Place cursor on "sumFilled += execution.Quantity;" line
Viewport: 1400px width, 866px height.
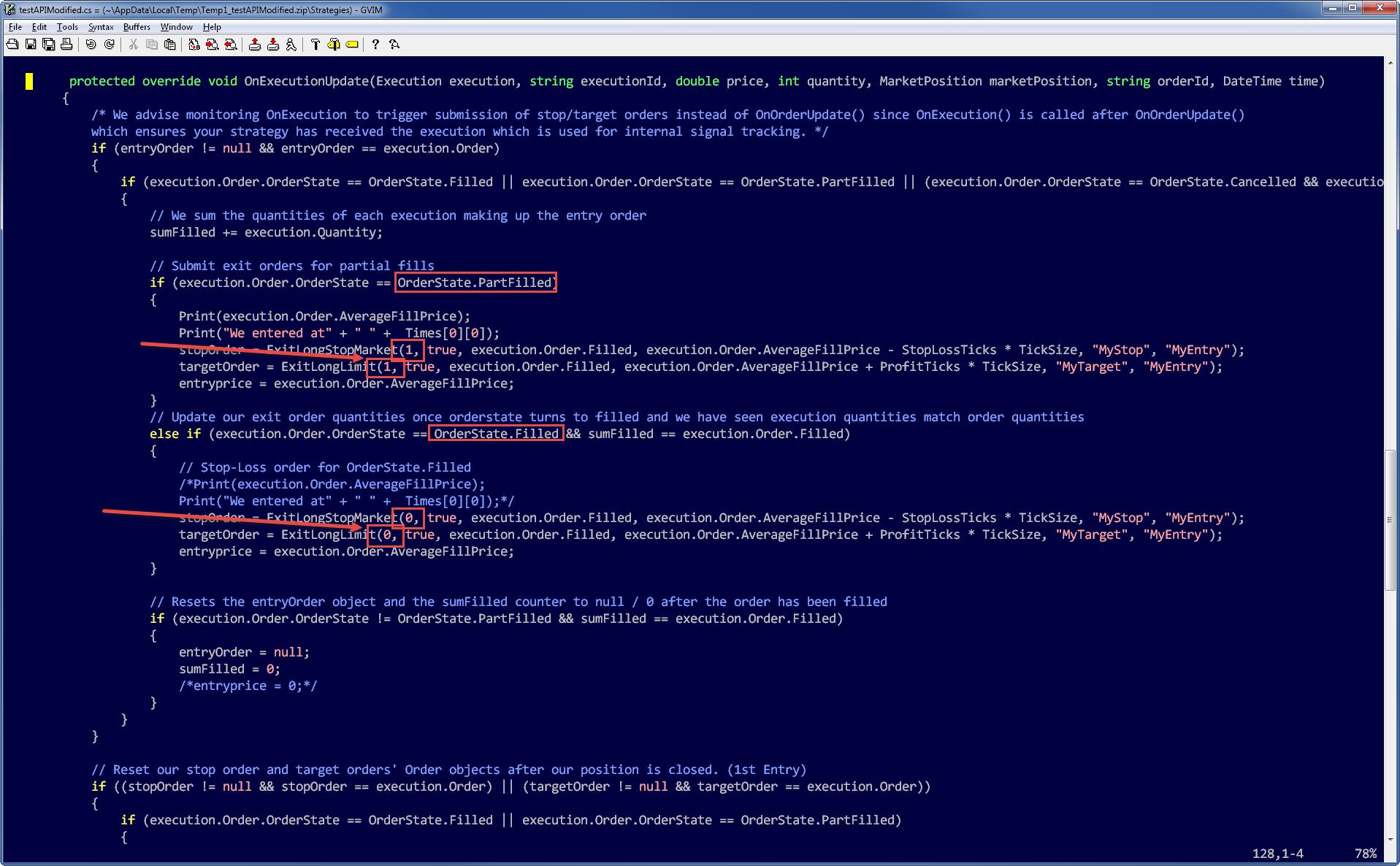pos(266,232)
